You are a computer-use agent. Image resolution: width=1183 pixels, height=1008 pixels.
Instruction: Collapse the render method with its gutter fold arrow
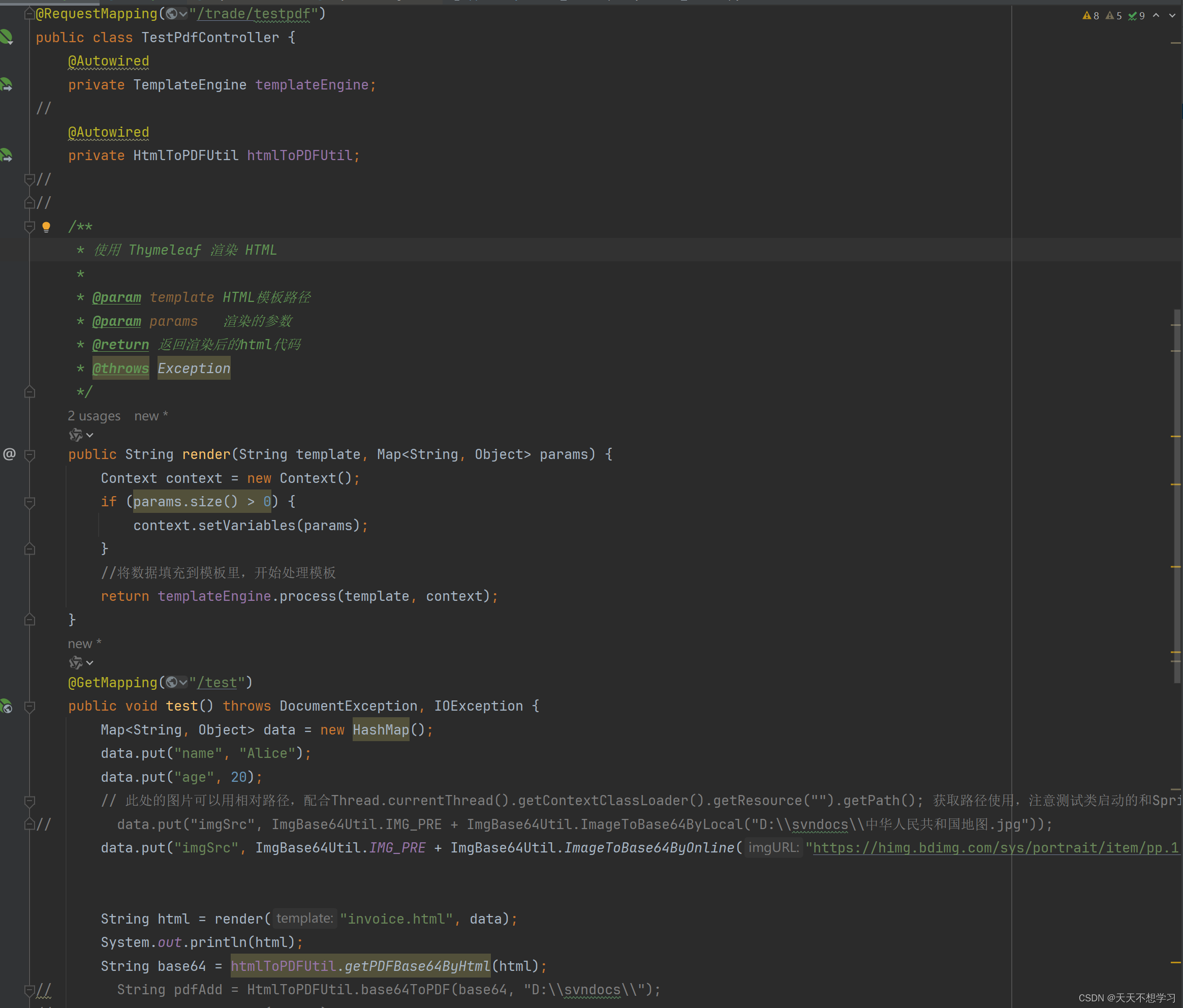29,454
